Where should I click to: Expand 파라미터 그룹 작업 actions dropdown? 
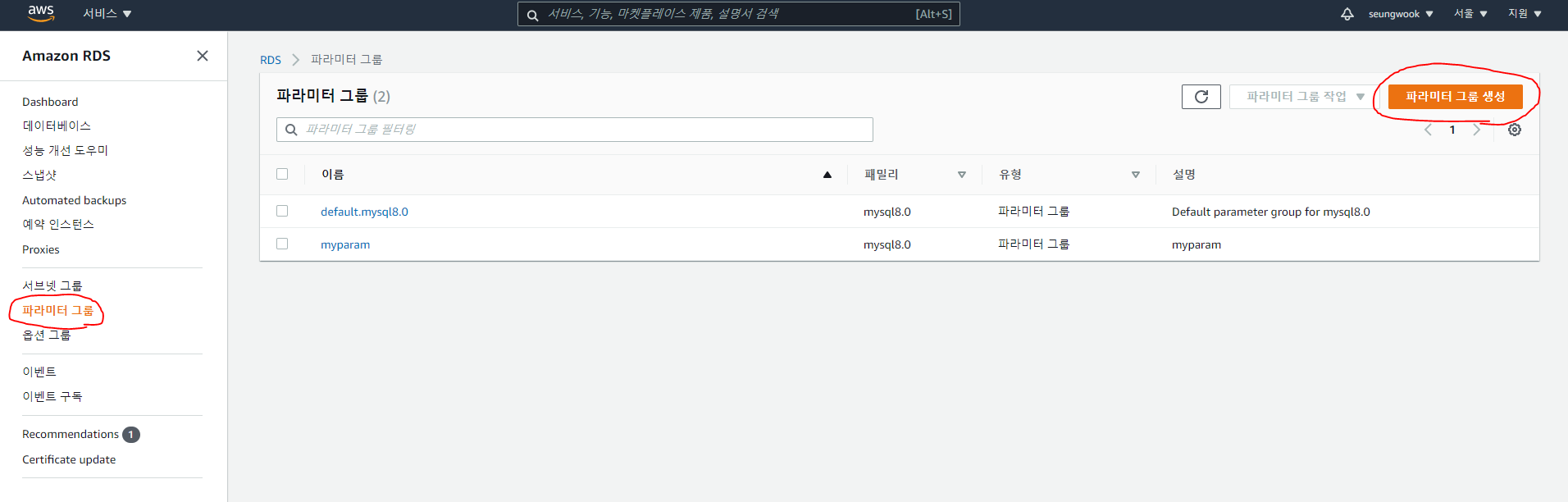(1305, 97)
